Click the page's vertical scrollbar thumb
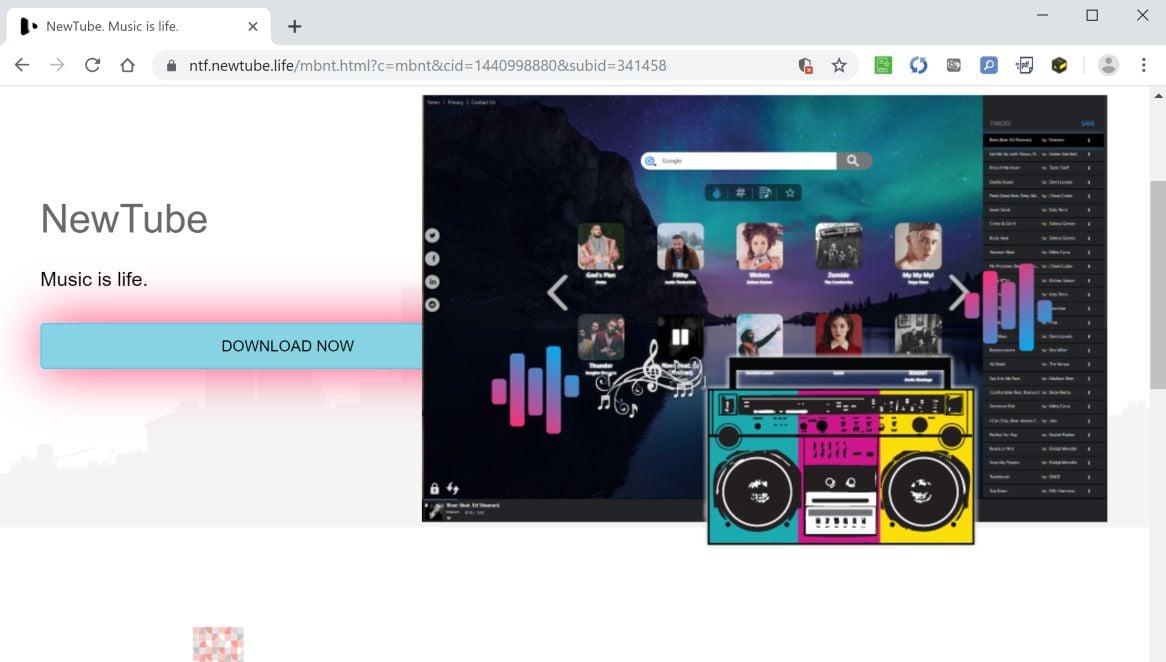The height and width of the screenshot is (662, 1166). click(1158, 284)
